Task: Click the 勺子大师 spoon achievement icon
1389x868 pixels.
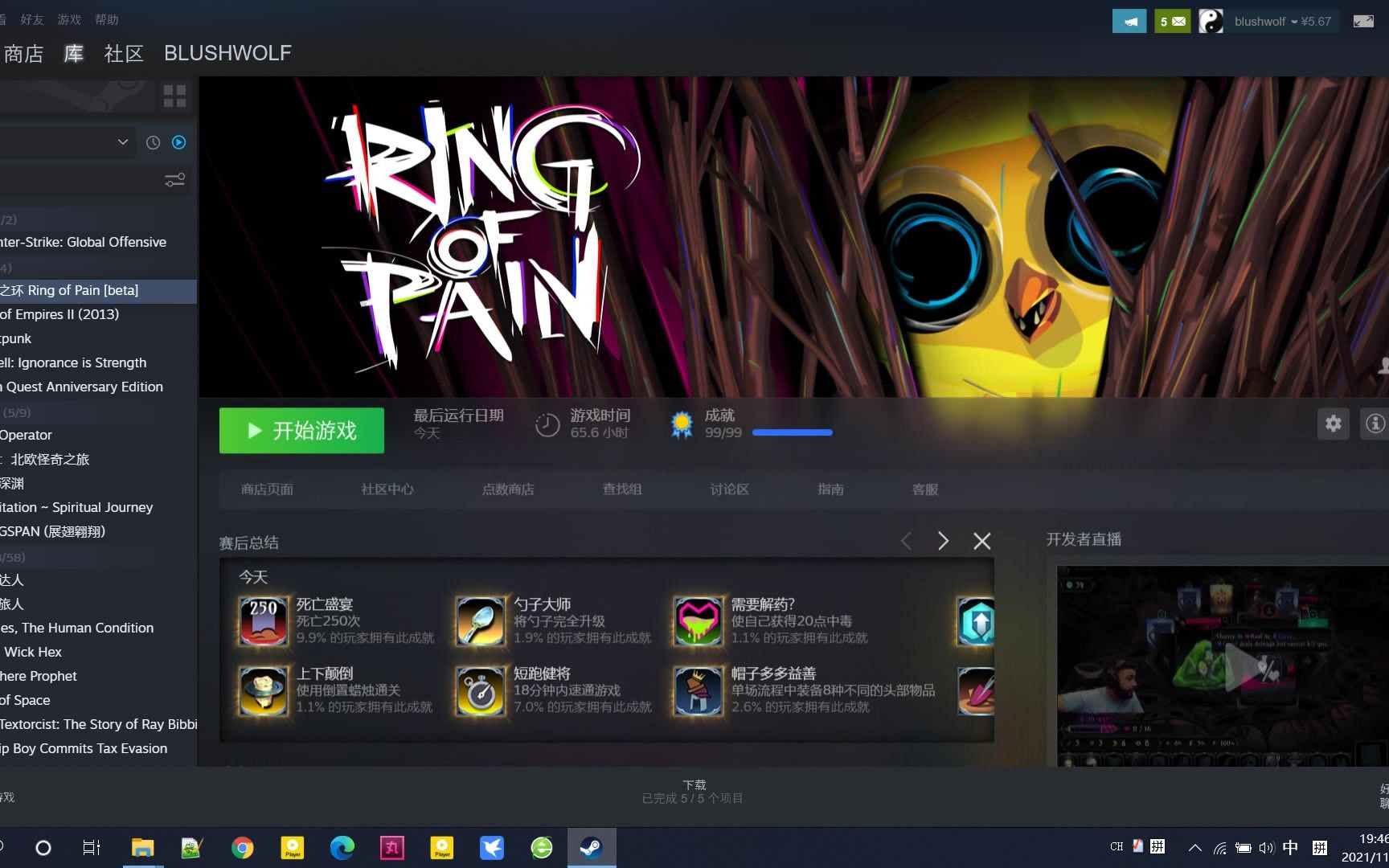Action: coord(481,621)
